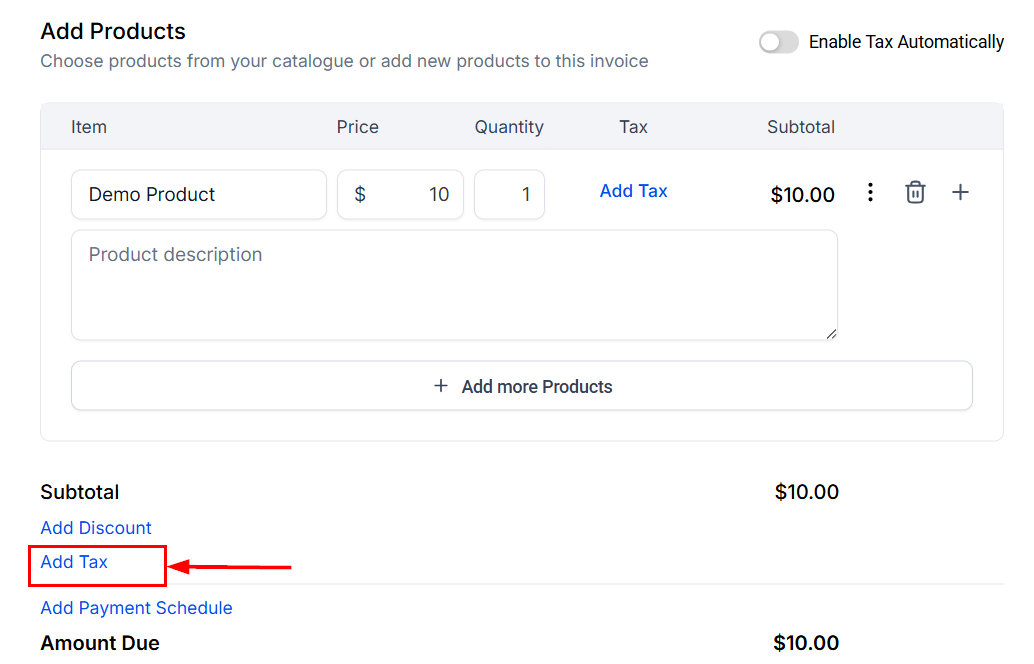The width and height of the screenshot is (1034, 664).
Task: Click the Add Discount link
Action: tap(96, 528)
